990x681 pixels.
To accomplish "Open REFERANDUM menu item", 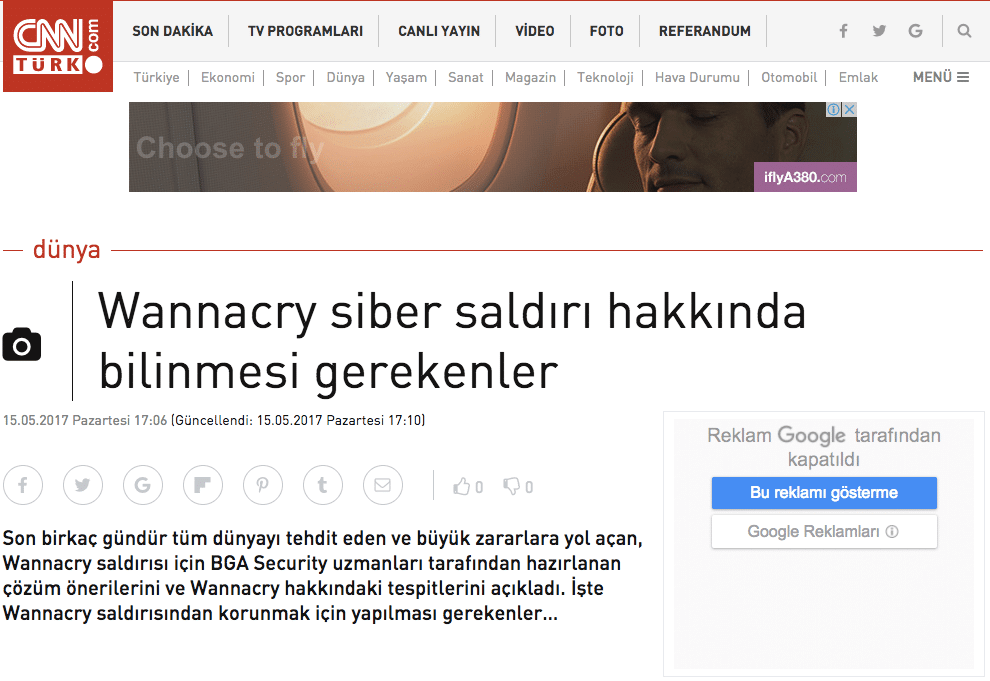I will click(x=705, y=31).
